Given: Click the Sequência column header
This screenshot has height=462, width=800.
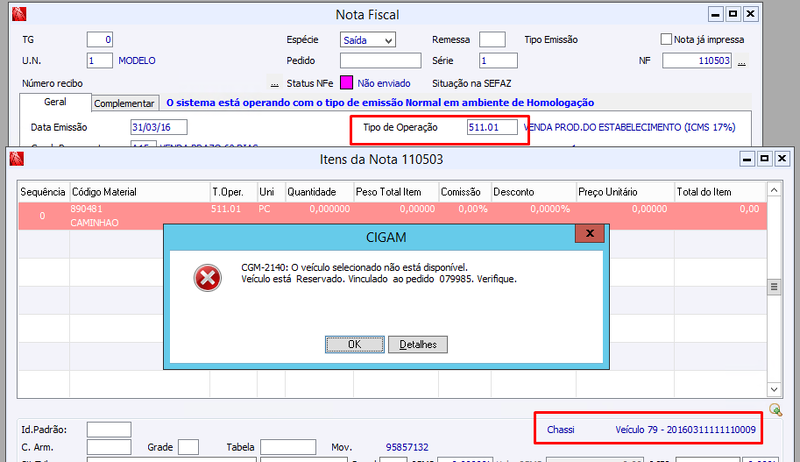Looking at the screenshot, I should point(43,192).
